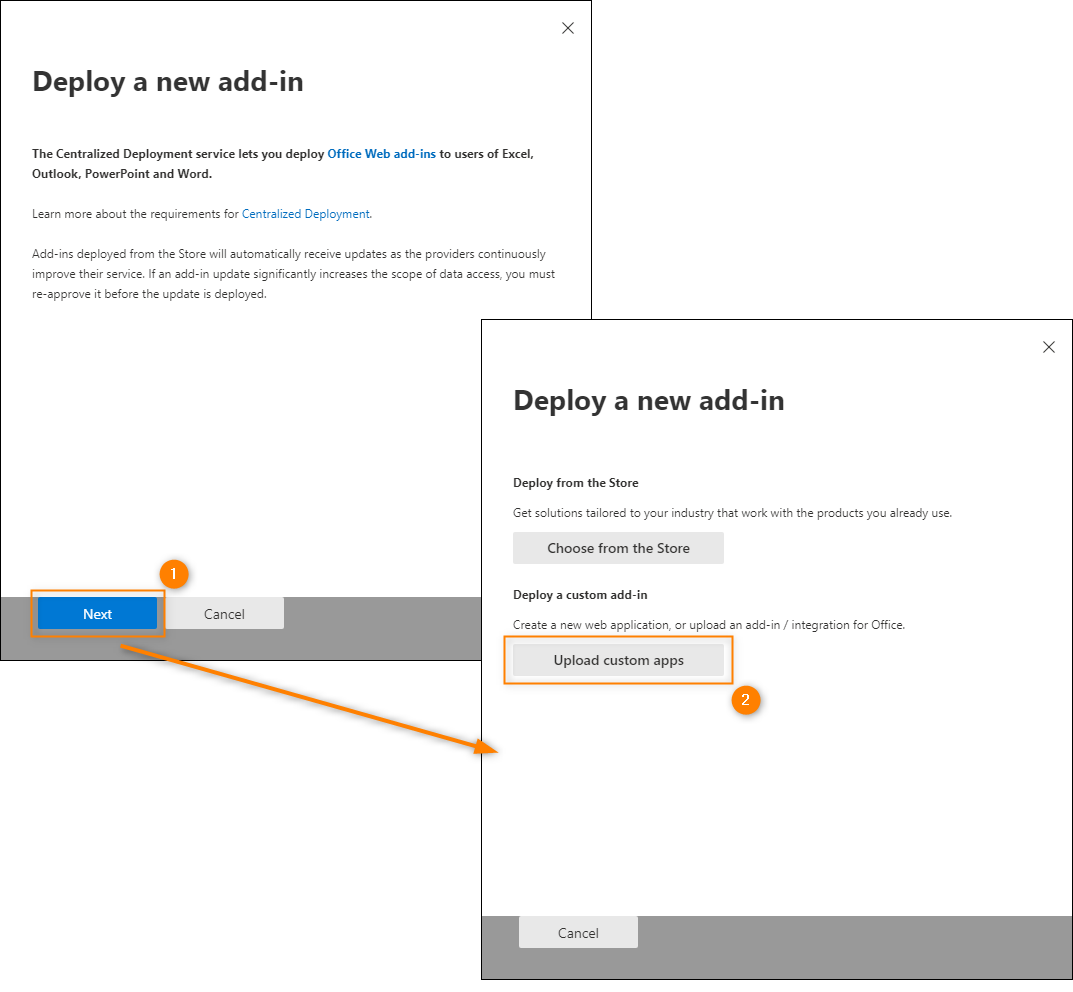Select the 'Deploy from the Store' heading text
The image size is (1073, 992).
pos(576,483)
